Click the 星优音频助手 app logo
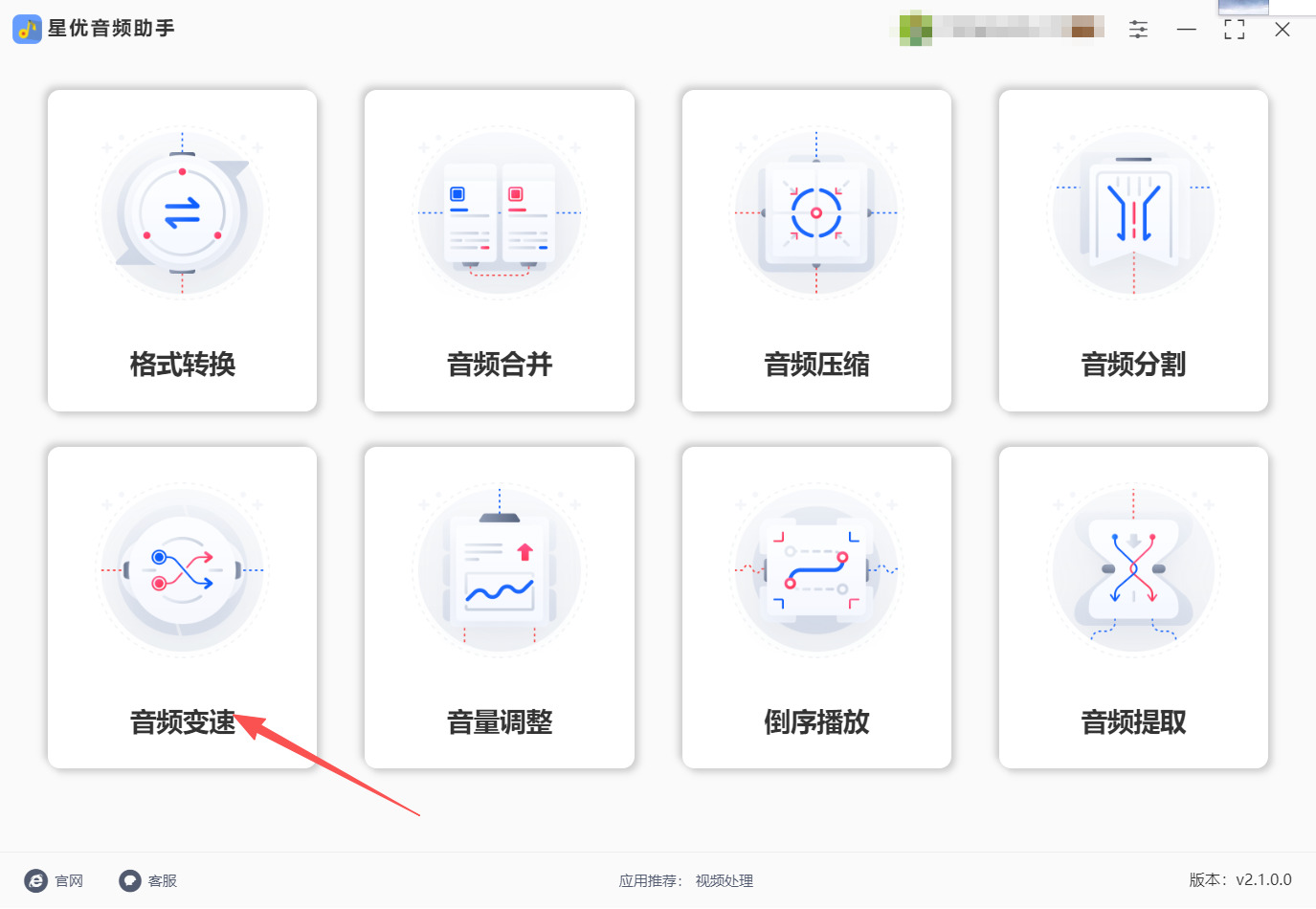 coord(27,29)
